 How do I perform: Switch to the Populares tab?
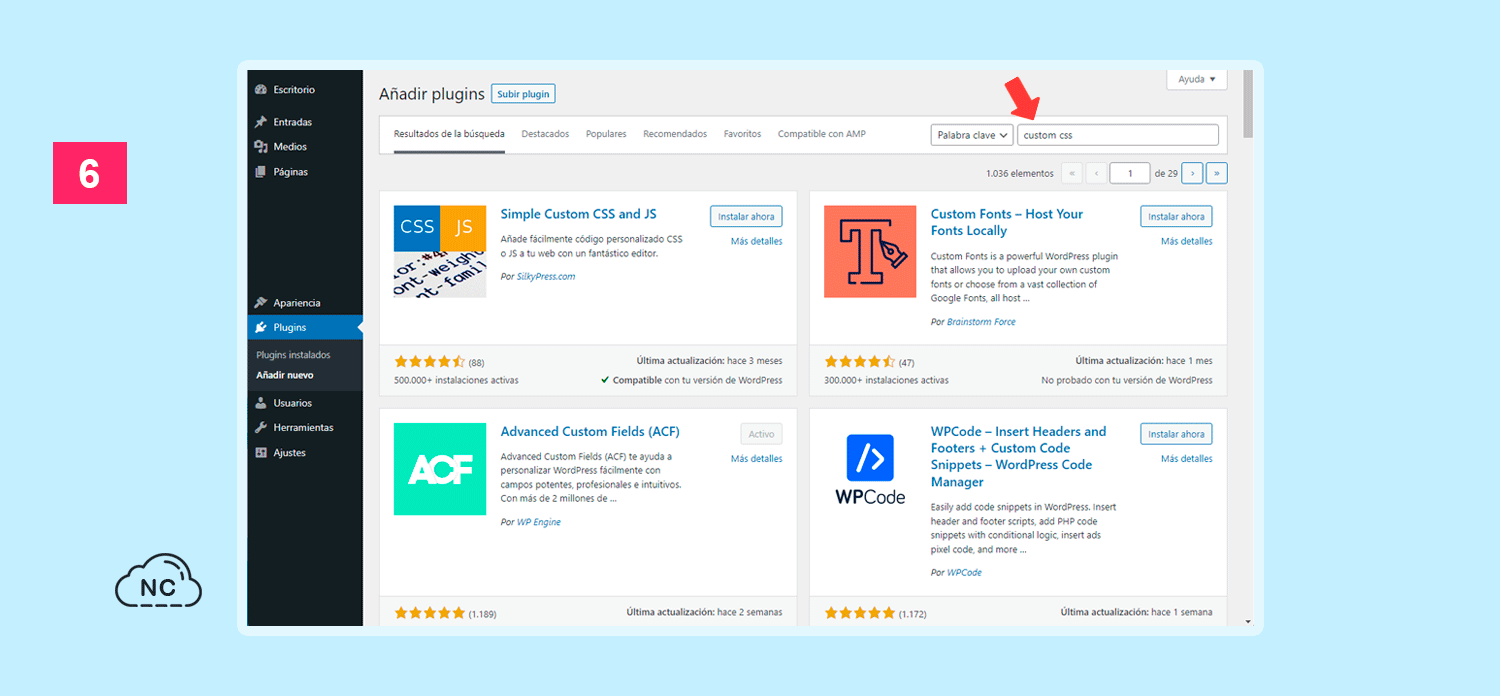[x=606, y=134]
